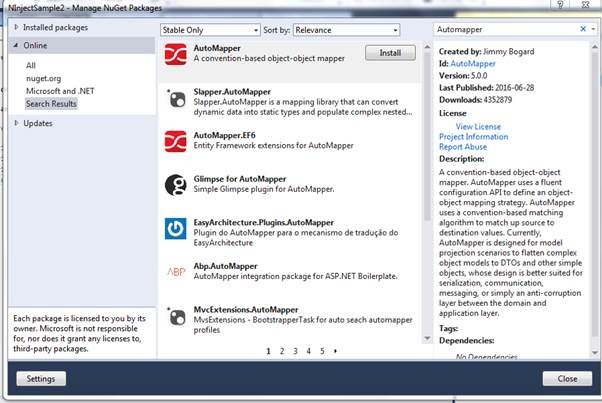Select the MvcExtensions.AutoMapper package title
This screenshot has height=403, width=602.
point(246,309)
